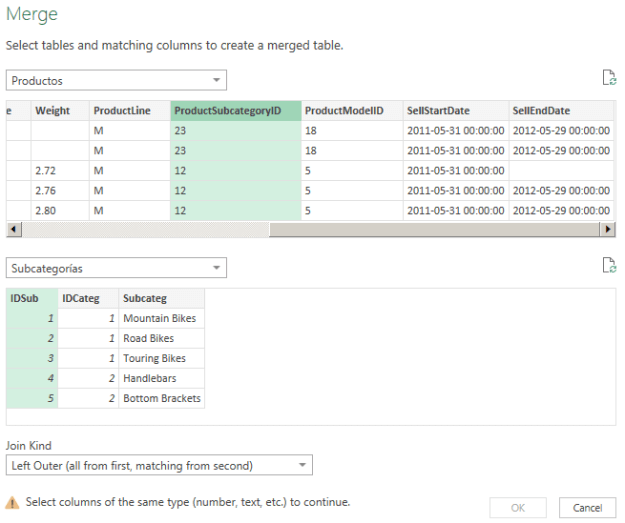625x523 pixels.
Task: Click the warning triangle icon
Action: pos(13,503)
